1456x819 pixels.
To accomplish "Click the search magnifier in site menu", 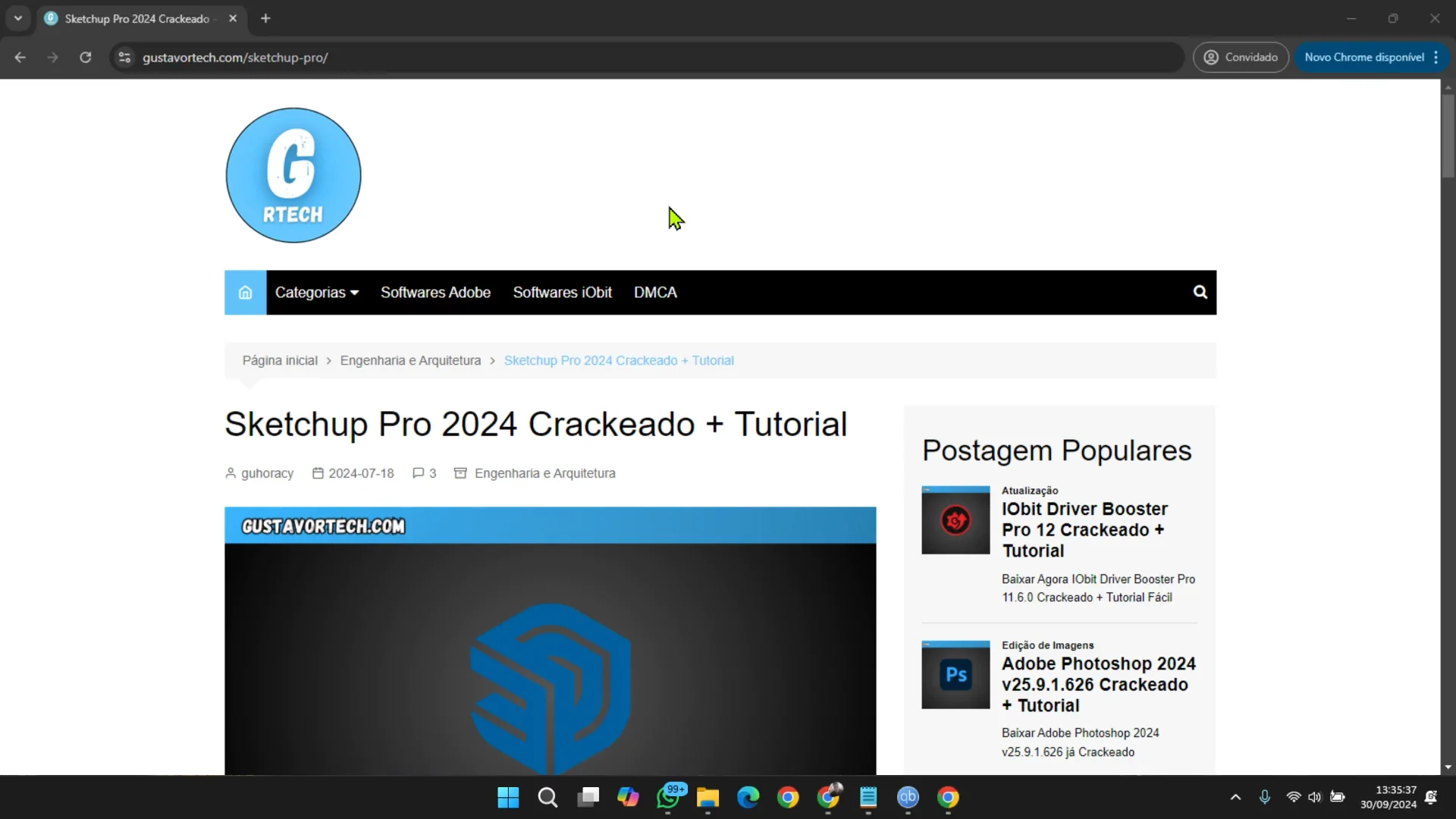I will (1200, 293).
